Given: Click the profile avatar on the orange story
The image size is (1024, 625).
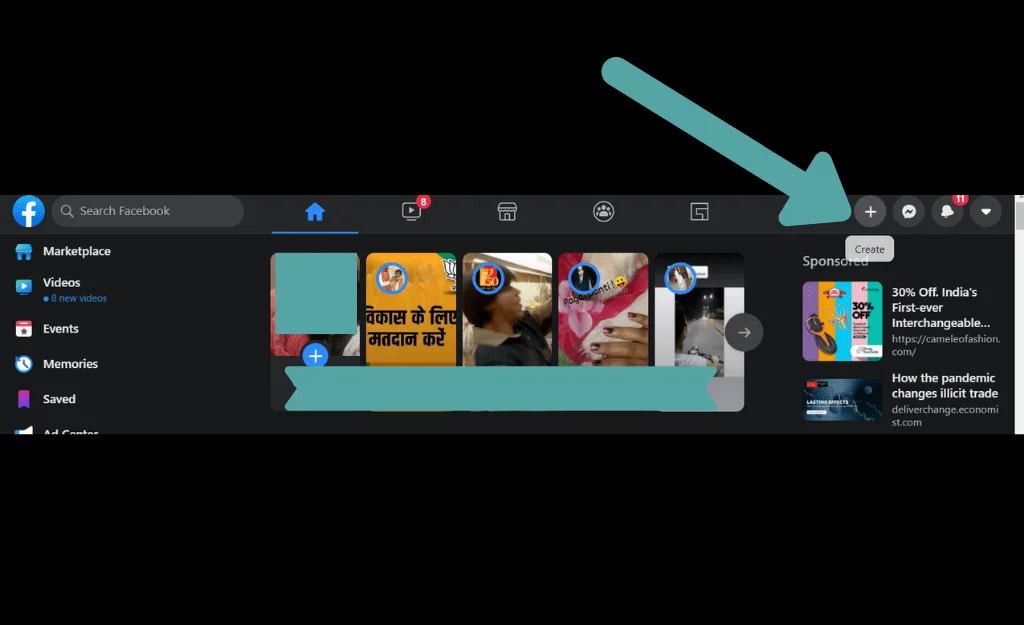Looking at the screenshot, I should [x=392, y=279].
